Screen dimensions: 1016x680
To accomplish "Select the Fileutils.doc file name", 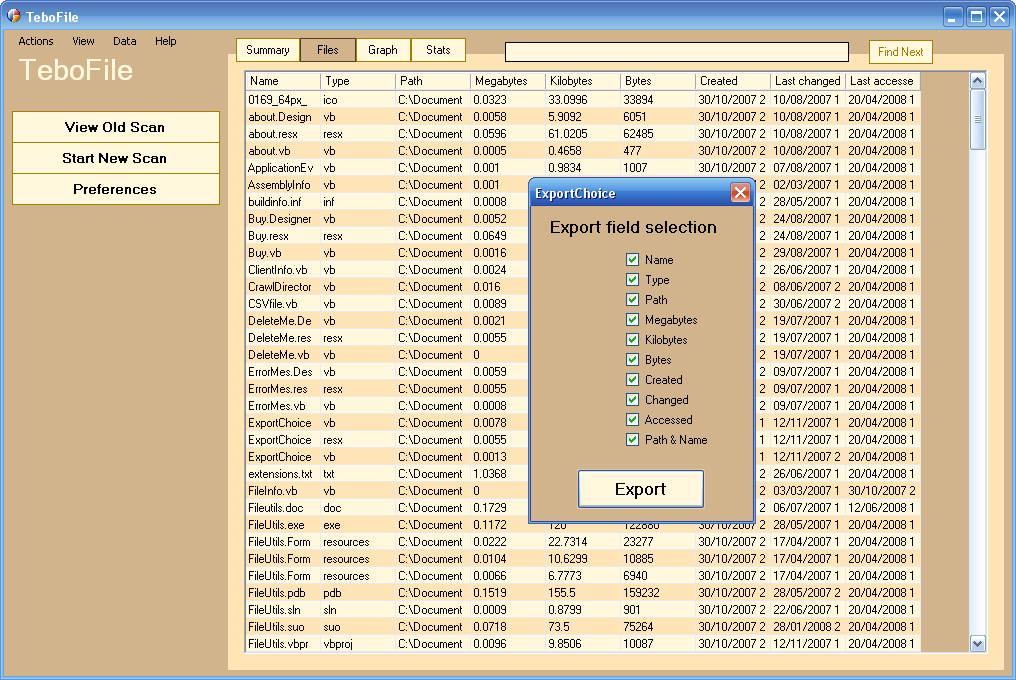I will 276,508.
